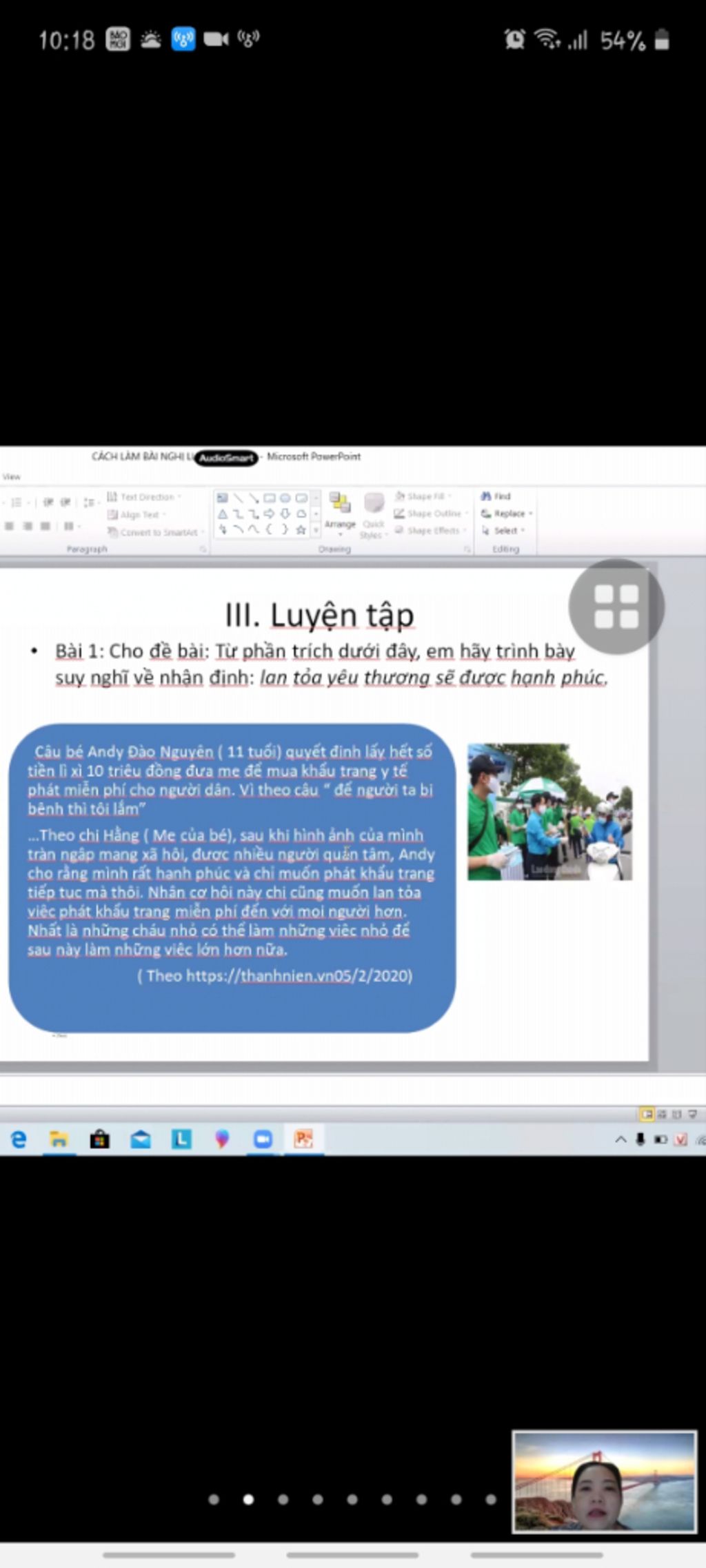Click the microphone icon in system tray
Screen dimensions: 706x1568
click(641, 1139)
